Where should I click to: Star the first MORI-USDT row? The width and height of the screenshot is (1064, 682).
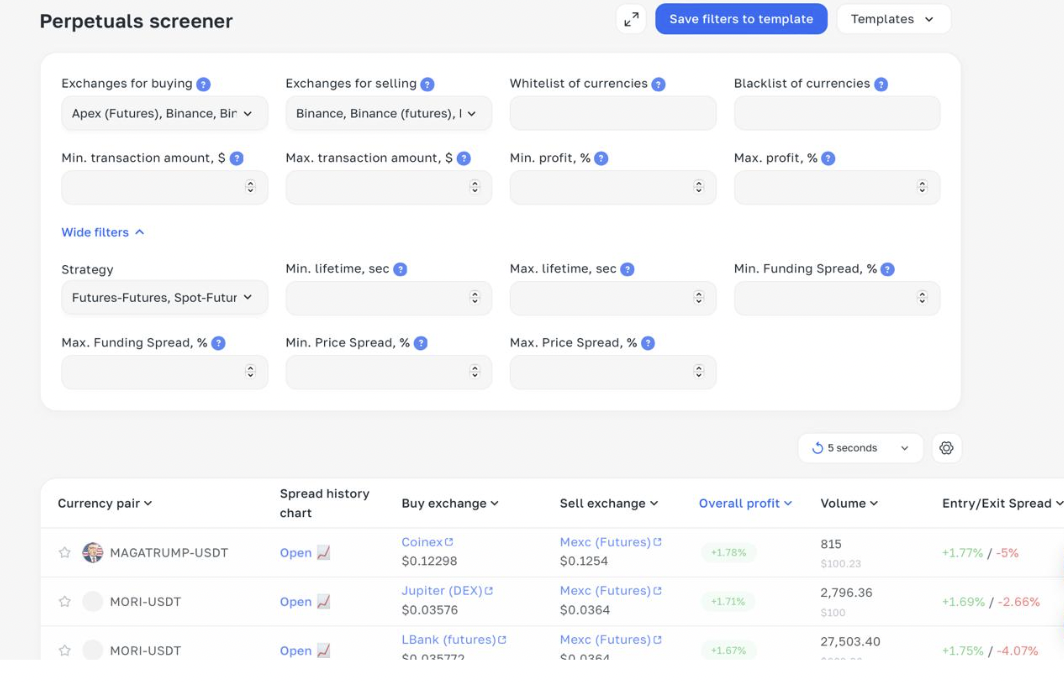click(65, 602)
